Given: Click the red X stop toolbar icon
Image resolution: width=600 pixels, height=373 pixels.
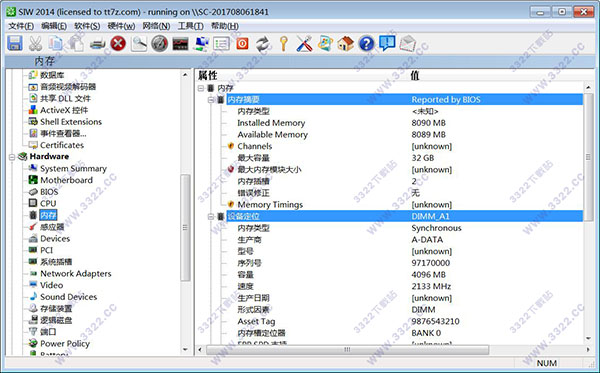Looking at the screenshot, I should pos(118,43).
